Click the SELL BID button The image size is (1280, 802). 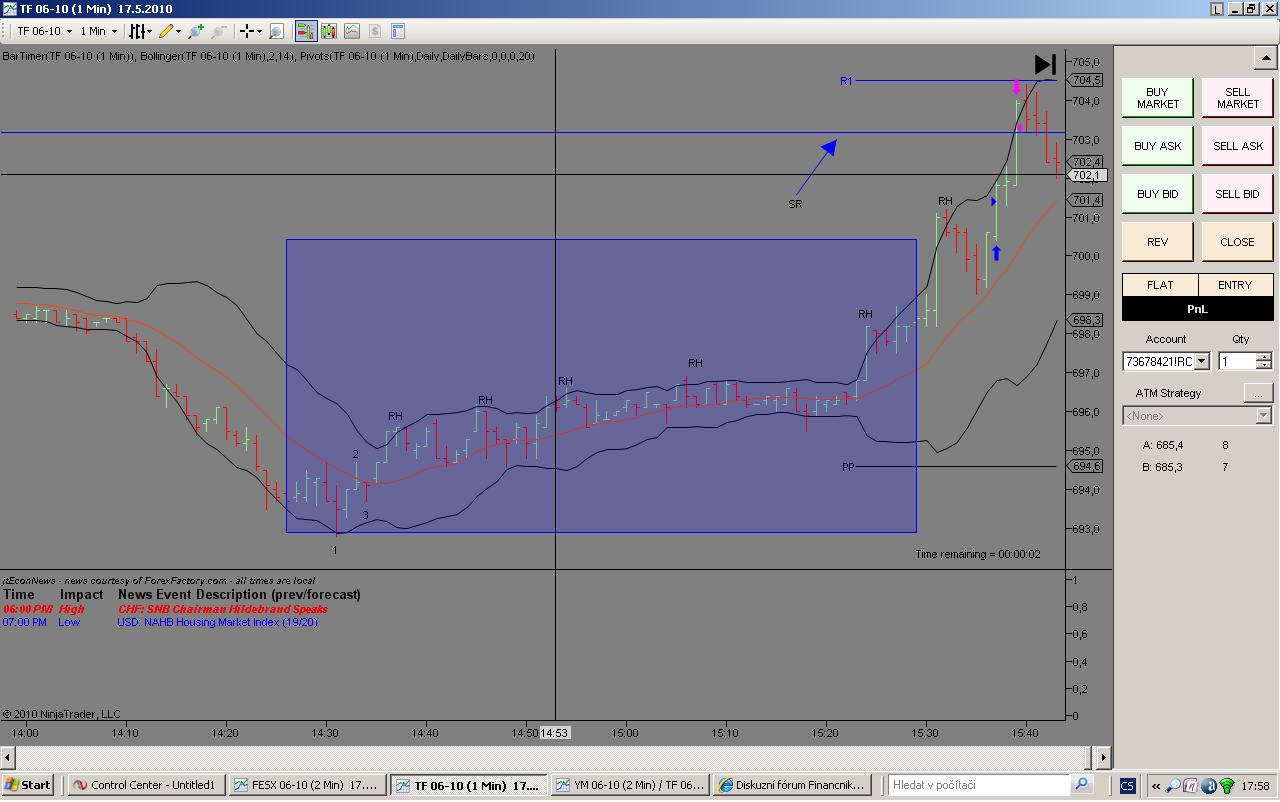[1238, 194]
